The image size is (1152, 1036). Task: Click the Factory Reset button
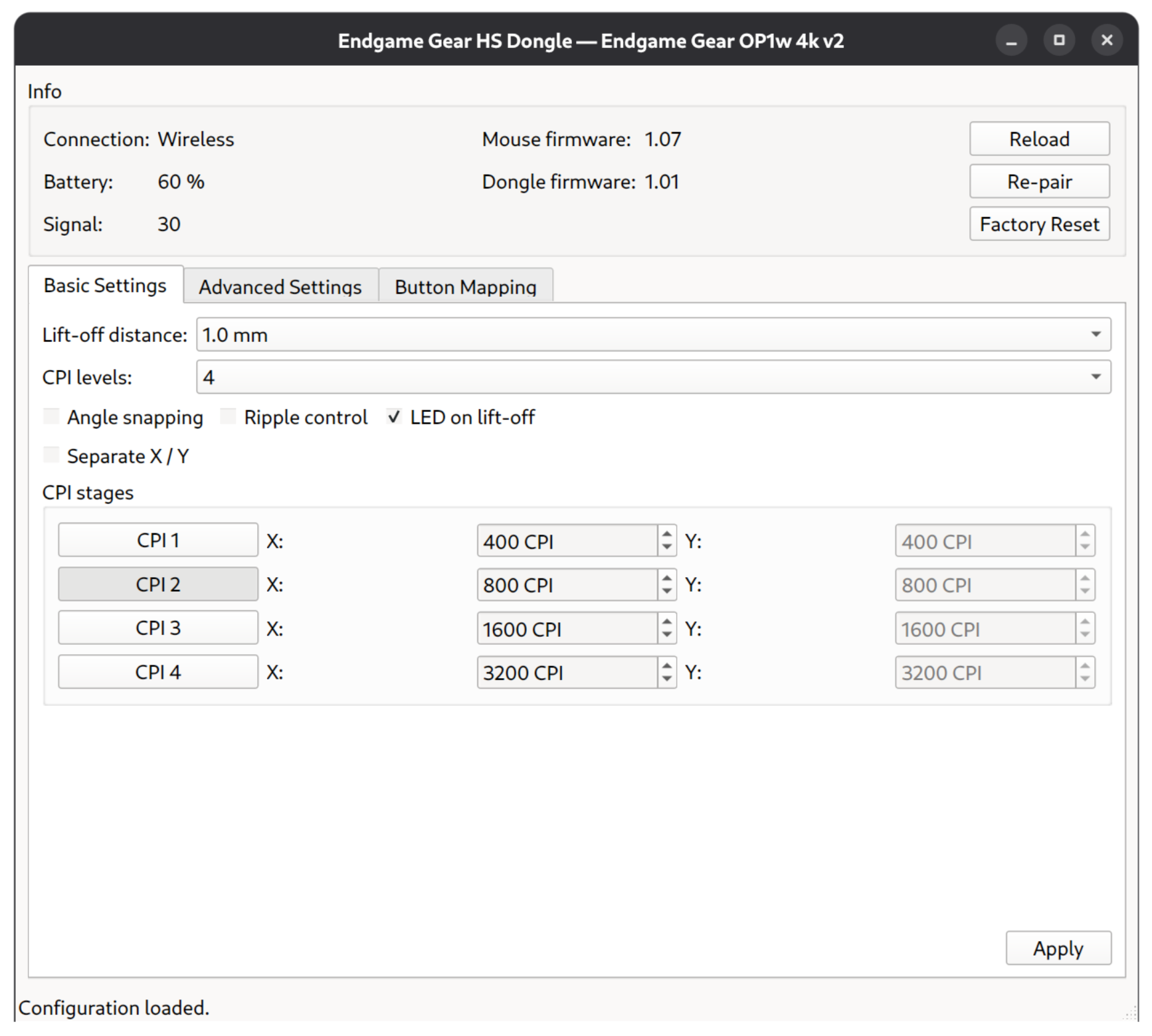click(x=1040, y=224)
